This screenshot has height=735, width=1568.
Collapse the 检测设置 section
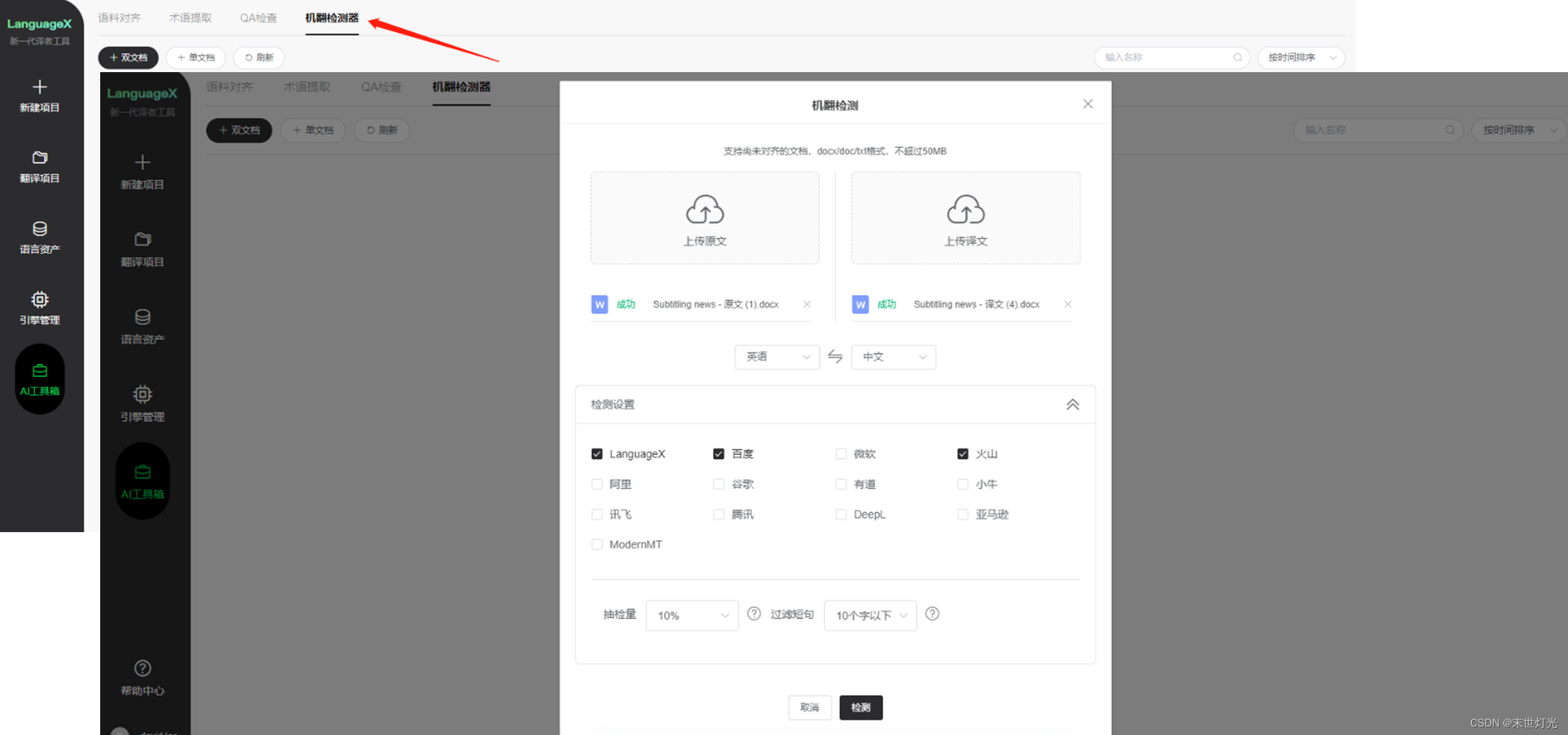click(x=1072, y=405)
